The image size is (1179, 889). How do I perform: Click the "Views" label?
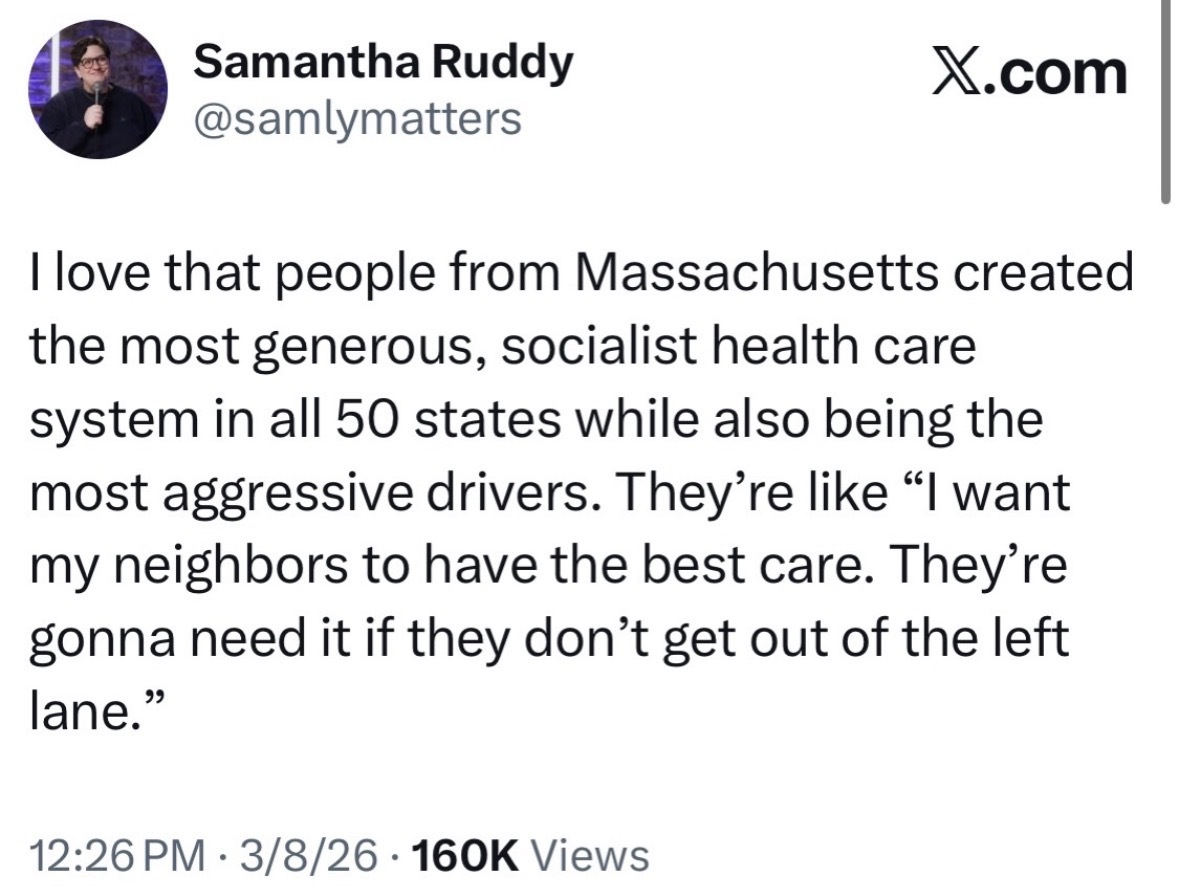click(x=587, y=855)
